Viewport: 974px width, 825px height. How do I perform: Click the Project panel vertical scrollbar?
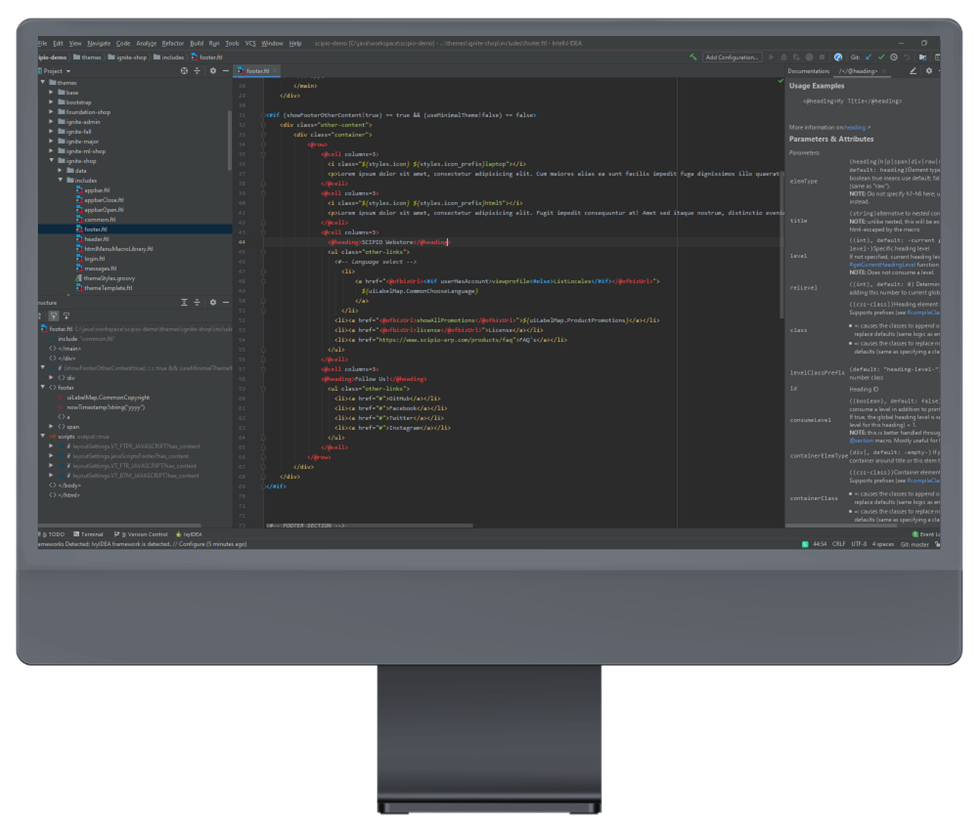(230, 140)
